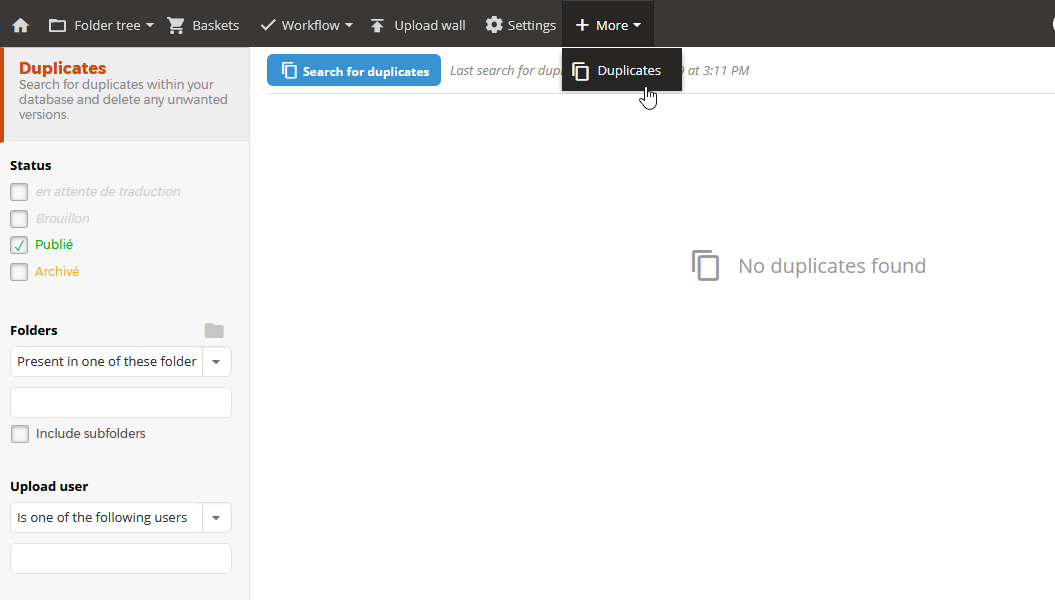Click the Folder tree dropdown caret
The image size is (1055, 600).
pyautogui.click(x=150, y=26)
